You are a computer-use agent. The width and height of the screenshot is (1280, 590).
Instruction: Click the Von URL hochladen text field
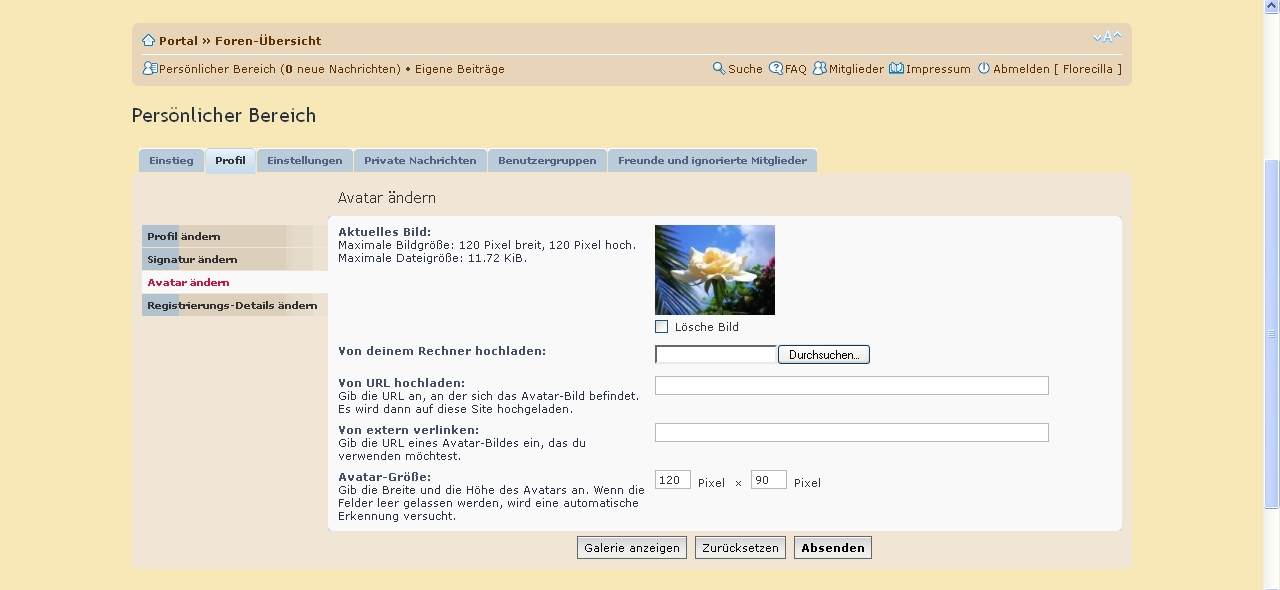tap(851, 386)
